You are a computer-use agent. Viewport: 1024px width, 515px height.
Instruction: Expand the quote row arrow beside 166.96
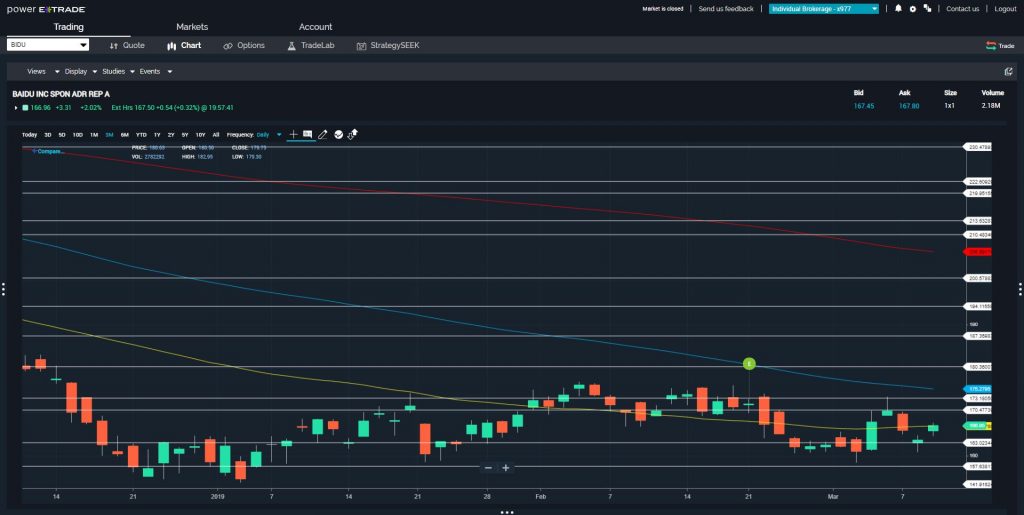pos(16,108)
